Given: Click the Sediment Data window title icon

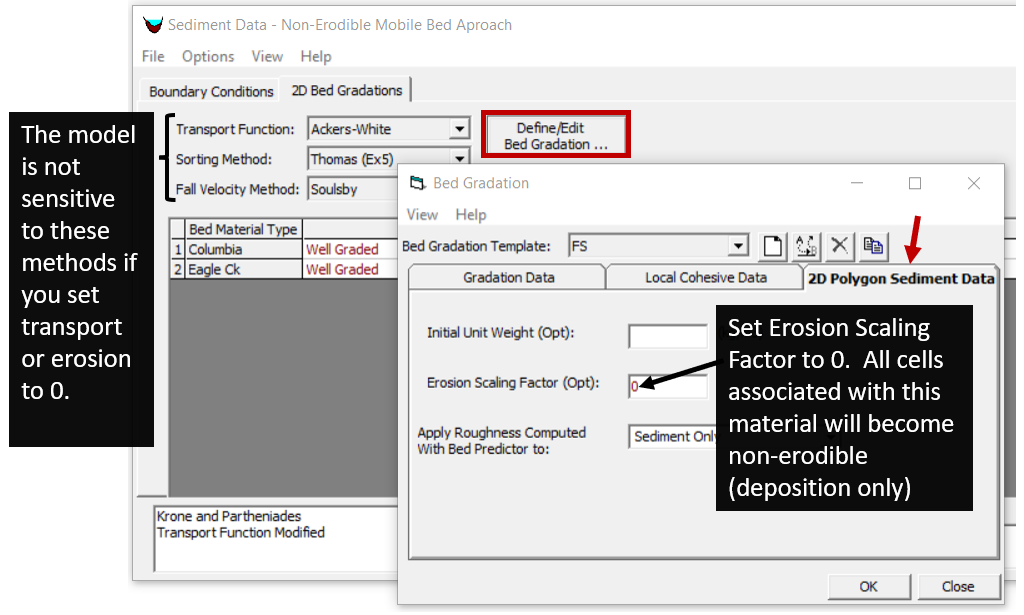Looking at the screenshot, I should [x=153, y=24].
